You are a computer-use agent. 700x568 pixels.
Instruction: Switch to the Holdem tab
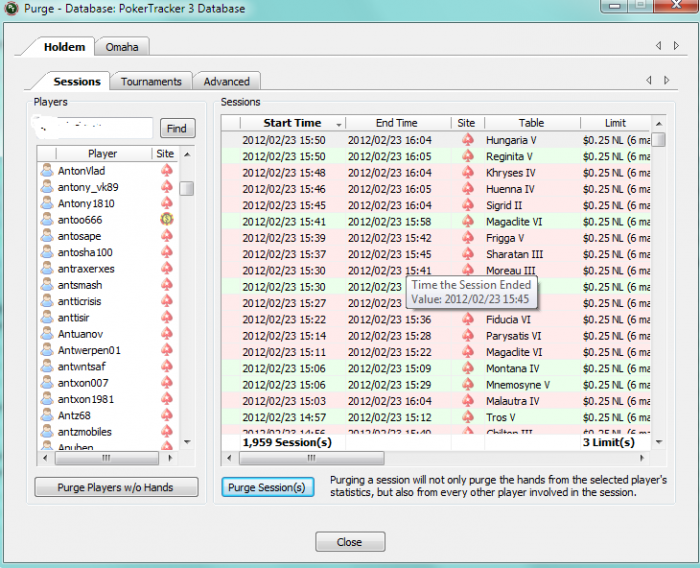(x=64, y=47)
